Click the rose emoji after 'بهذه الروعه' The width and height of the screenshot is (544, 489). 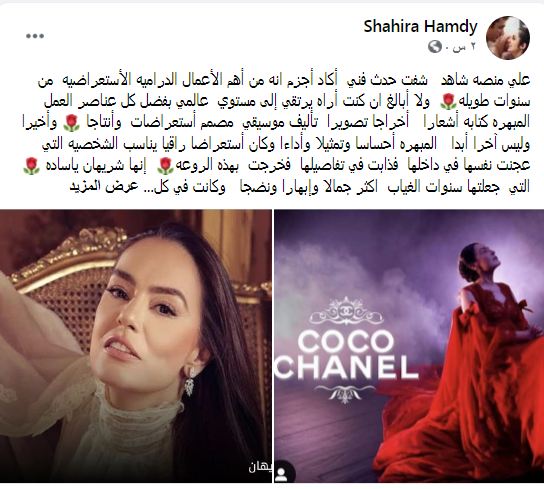(165, 166)
